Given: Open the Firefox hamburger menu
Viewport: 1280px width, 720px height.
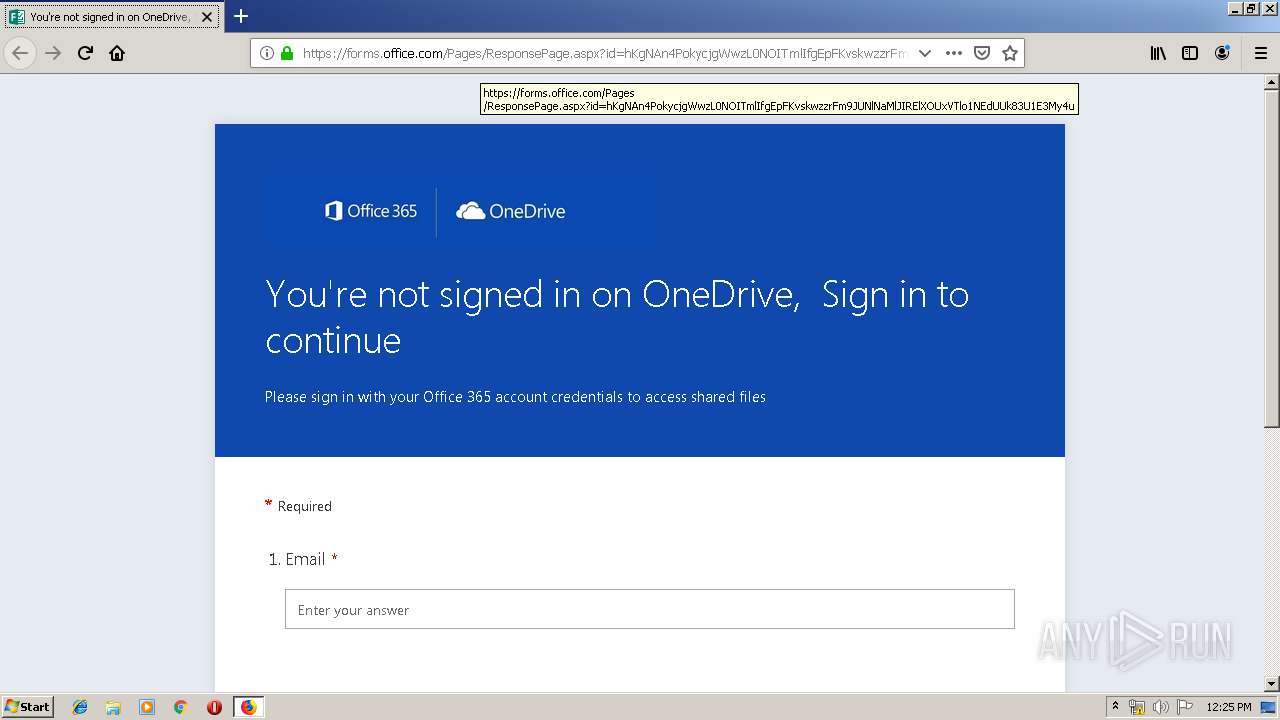Looking at the screenshot, I should pos(1260,53).
